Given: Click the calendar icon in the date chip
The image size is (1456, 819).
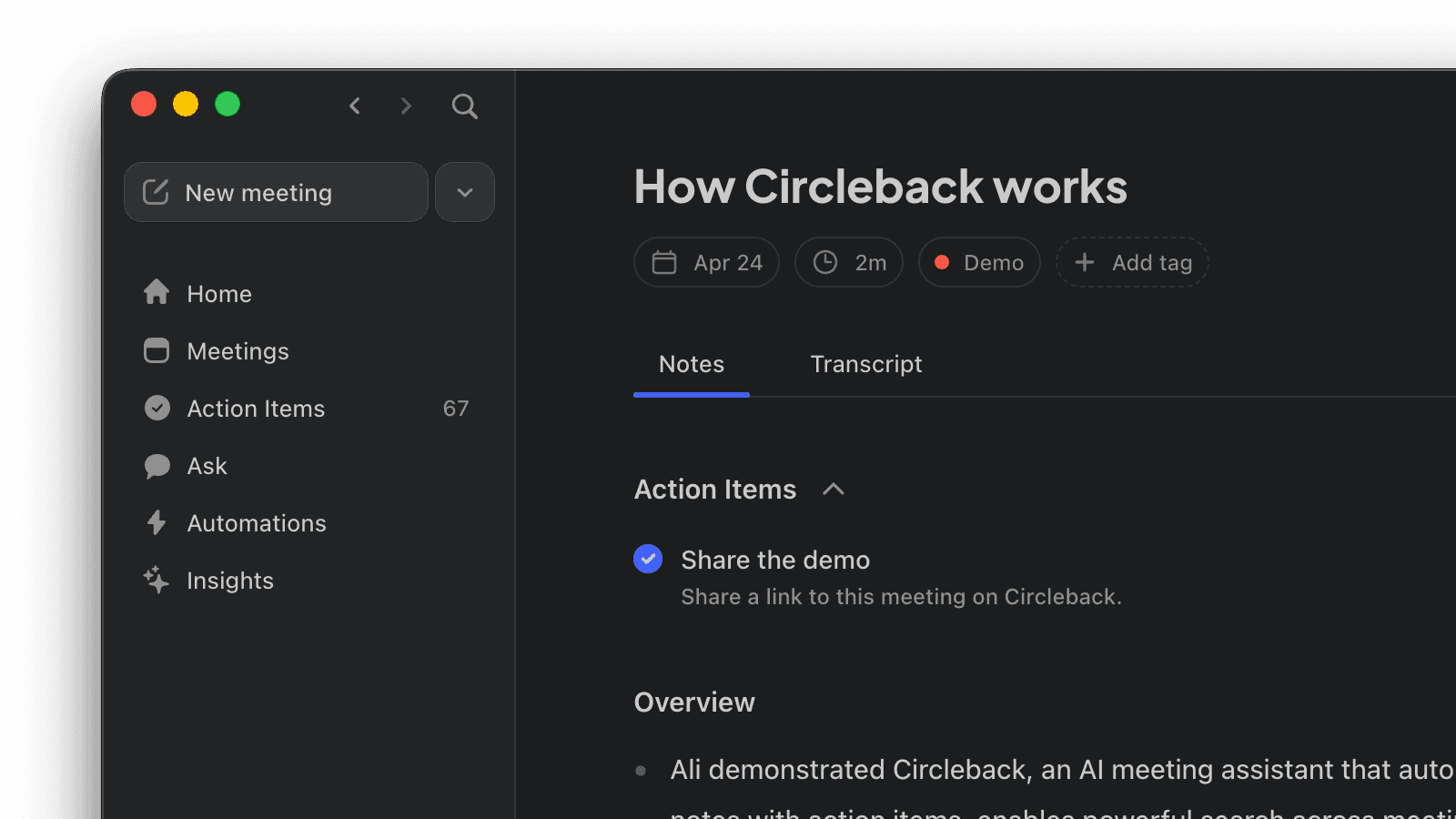Looking at the screenshot, I should click(664, 262).
